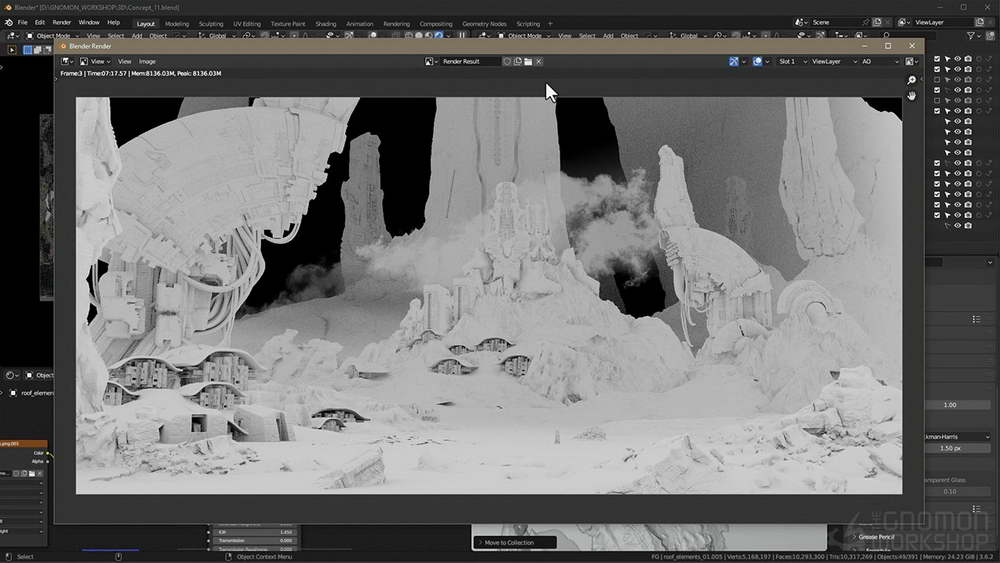Select wireframe viewport shading in the left viewport
Image resolution: width=1000 pixels, height=563 pixels.
click(x=409, y=36)
